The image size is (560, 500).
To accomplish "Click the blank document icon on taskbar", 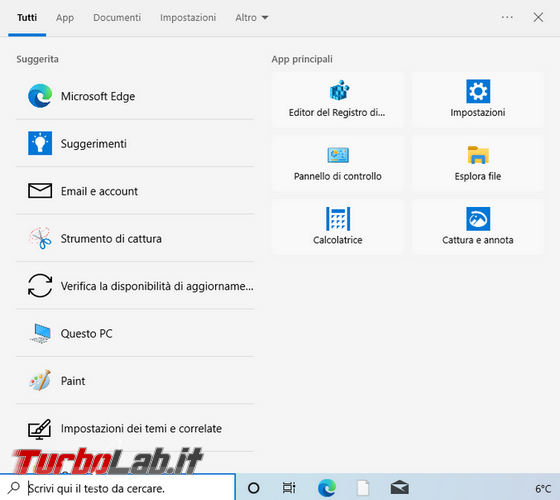I will coord(363,488).
